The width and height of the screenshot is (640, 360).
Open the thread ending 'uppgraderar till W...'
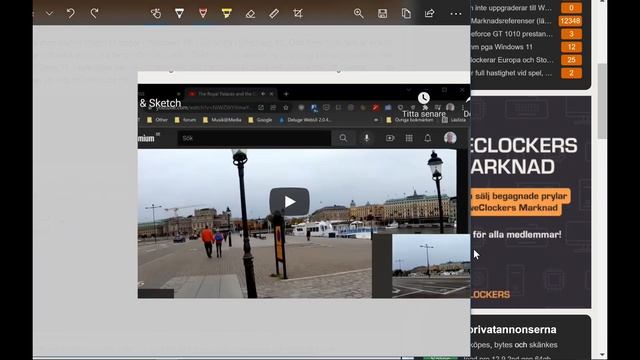(511, 8)
